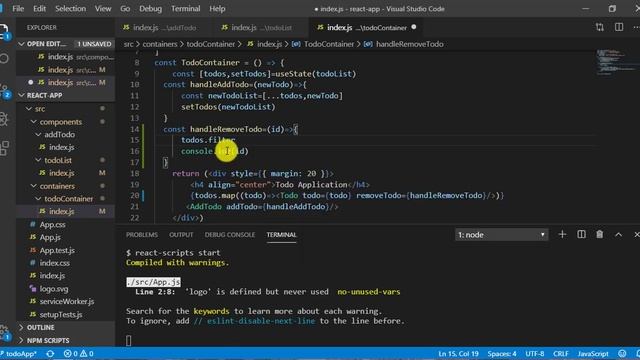Click the terminal input cursor line
Image resolution: width=640 pixels, height=360 pixels.
pyautogui.click(x=129, y=340)
